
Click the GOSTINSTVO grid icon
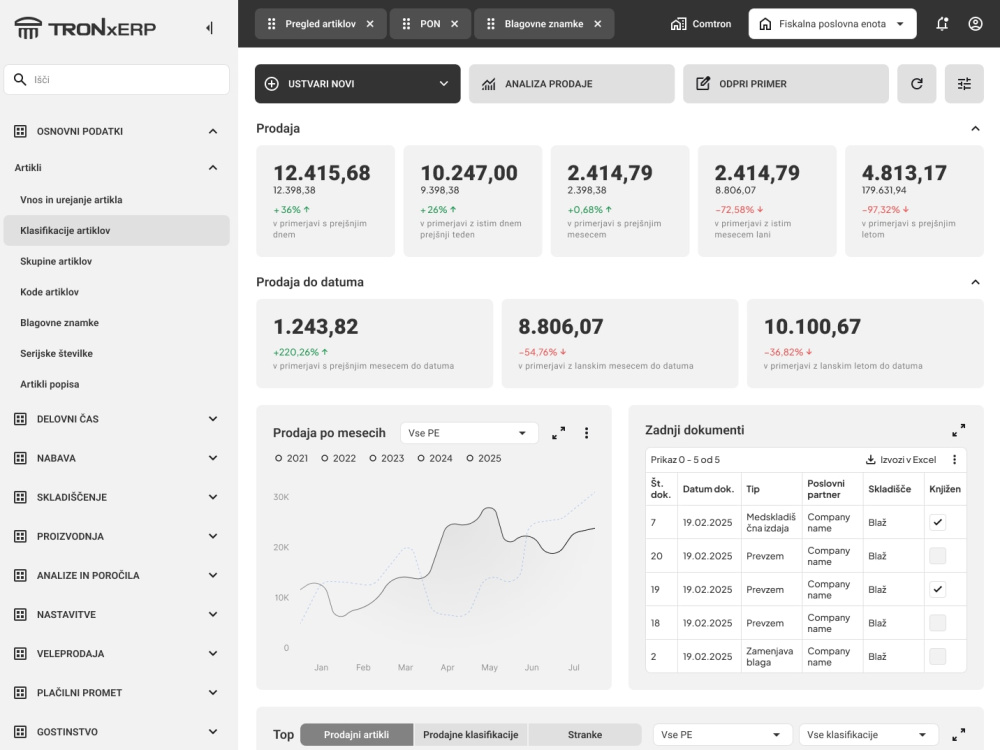tap(20, 732)
